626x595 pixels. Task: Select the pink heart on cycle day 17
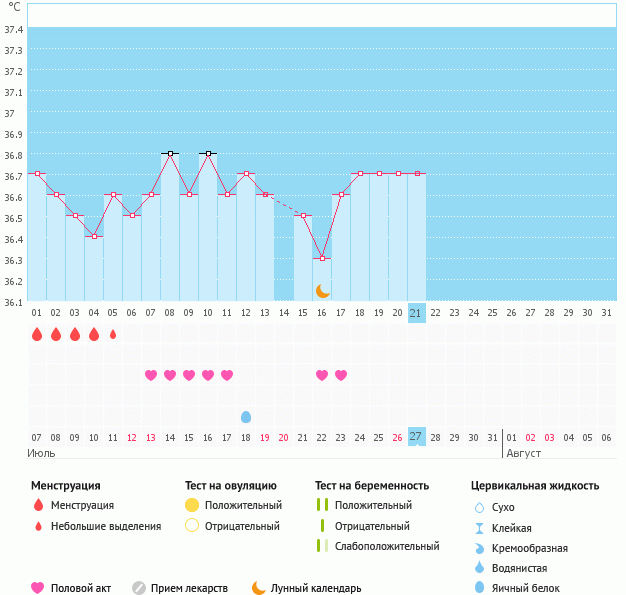click(341, 375)
